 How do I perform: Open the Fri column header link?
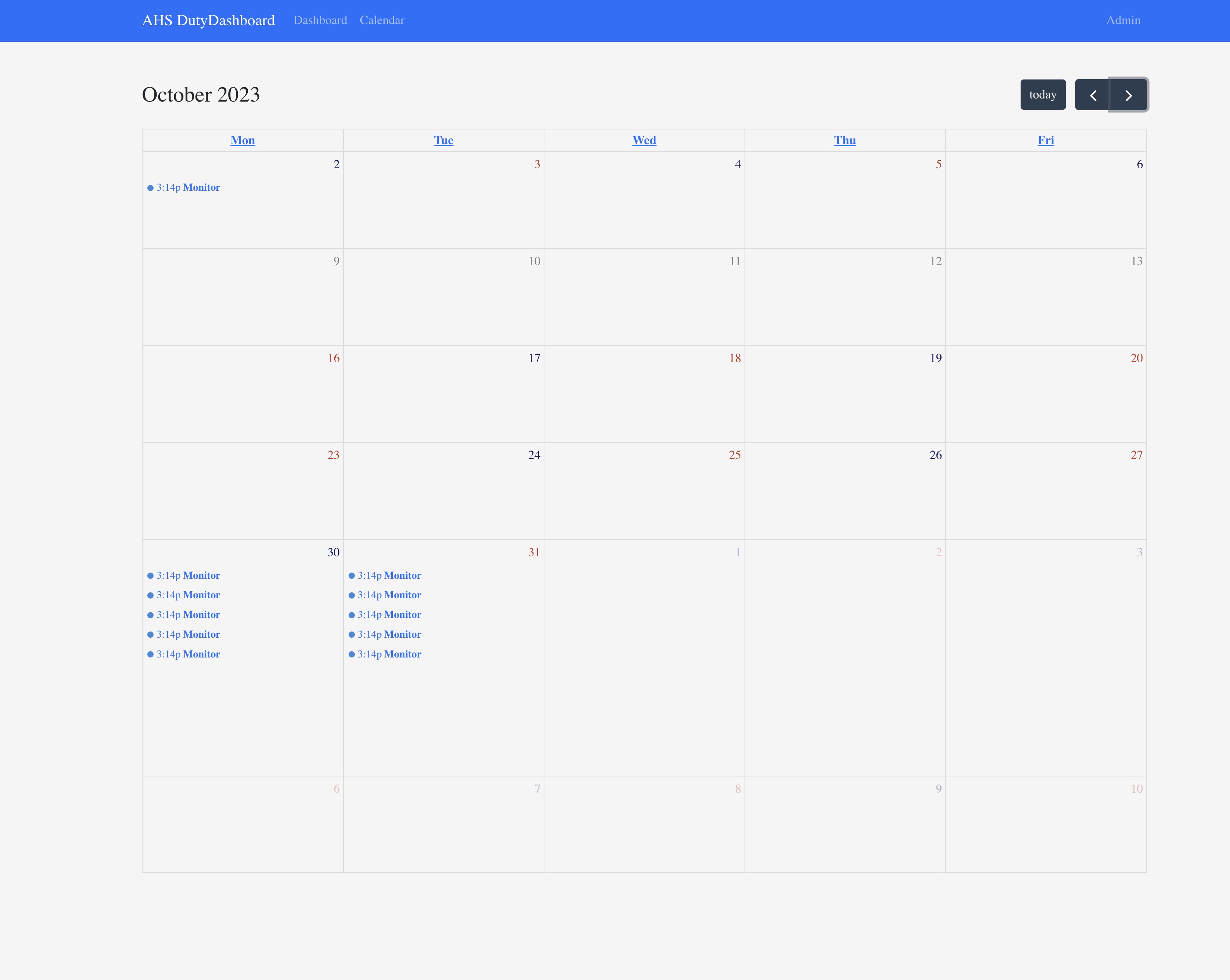pos(1045,140)
